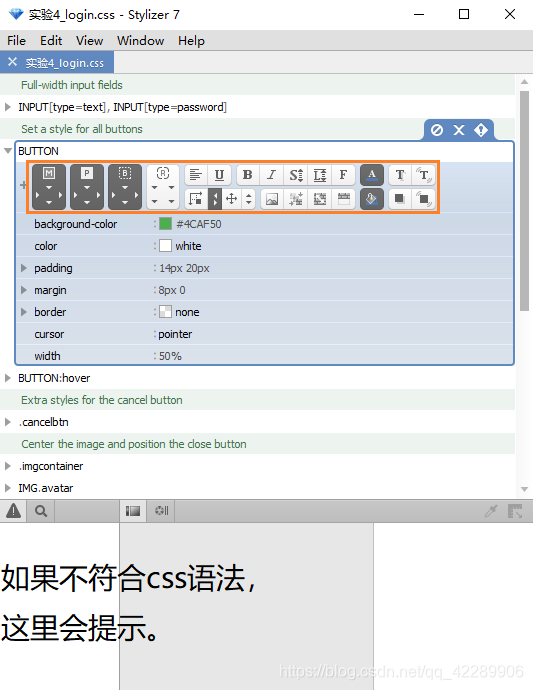
Task: Click the line-height L icon
Action: click(x=320, y=175)
